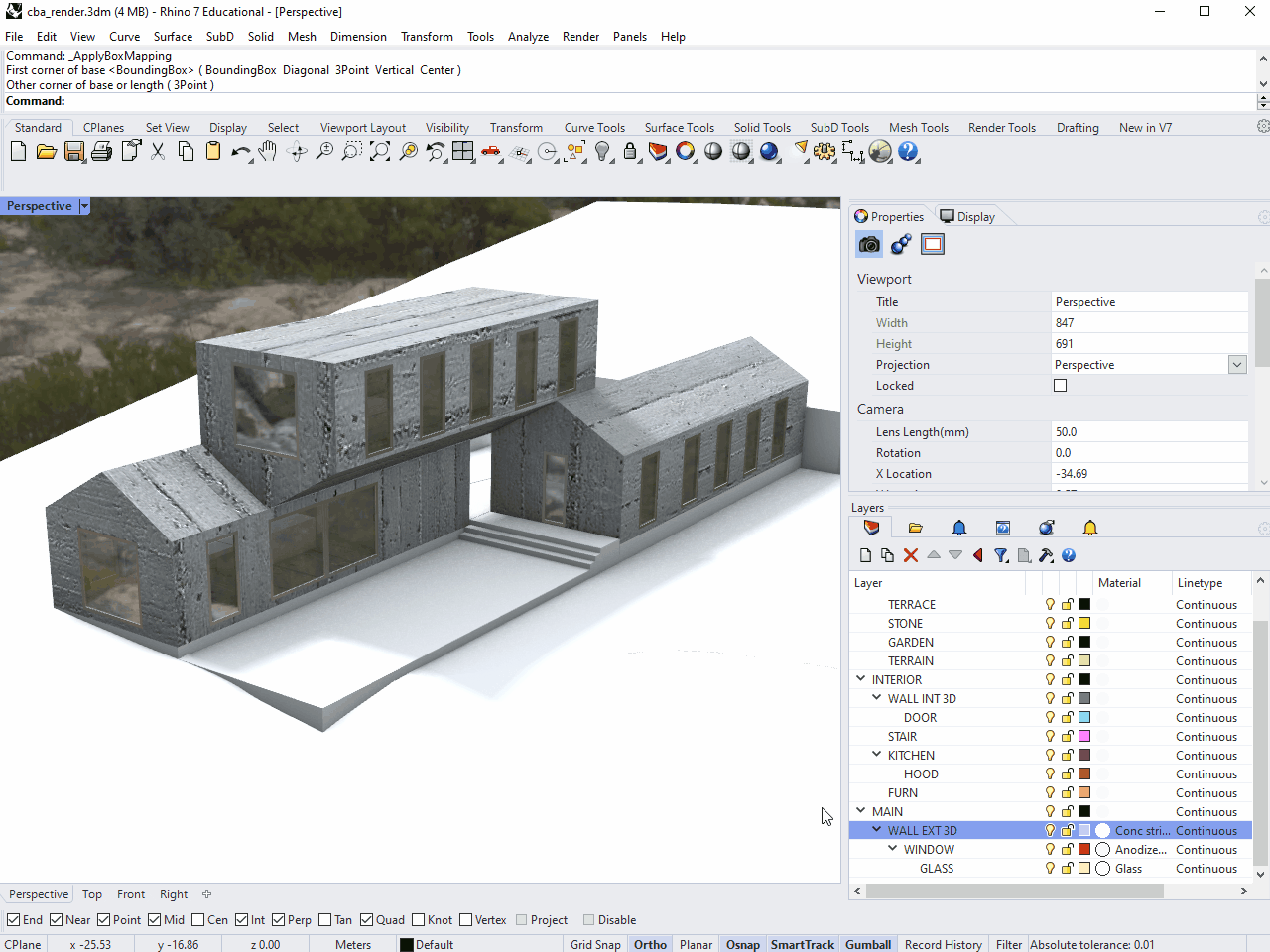This screenshot has width=1270, height=952.
Task: Toggle Grid Snap in status bar
Action: pos(595,944)
